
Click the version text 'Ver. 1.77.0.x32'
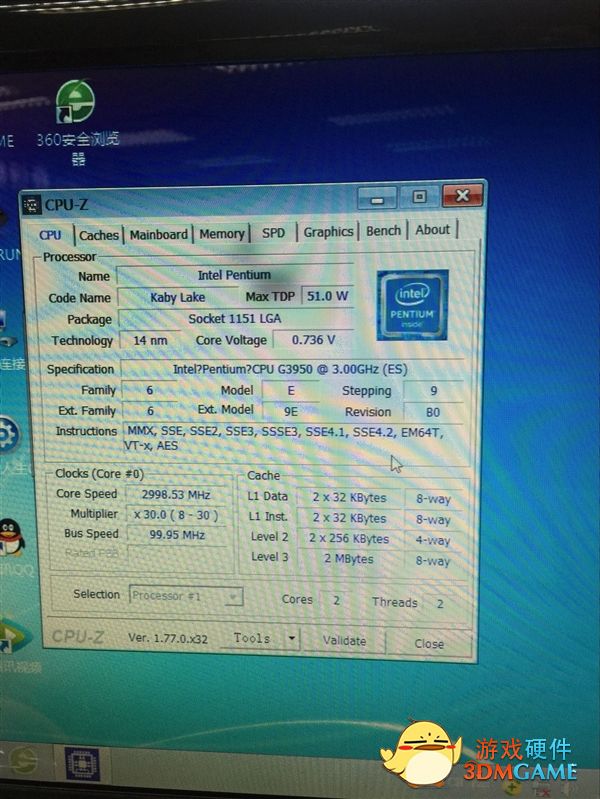(168, 638)
